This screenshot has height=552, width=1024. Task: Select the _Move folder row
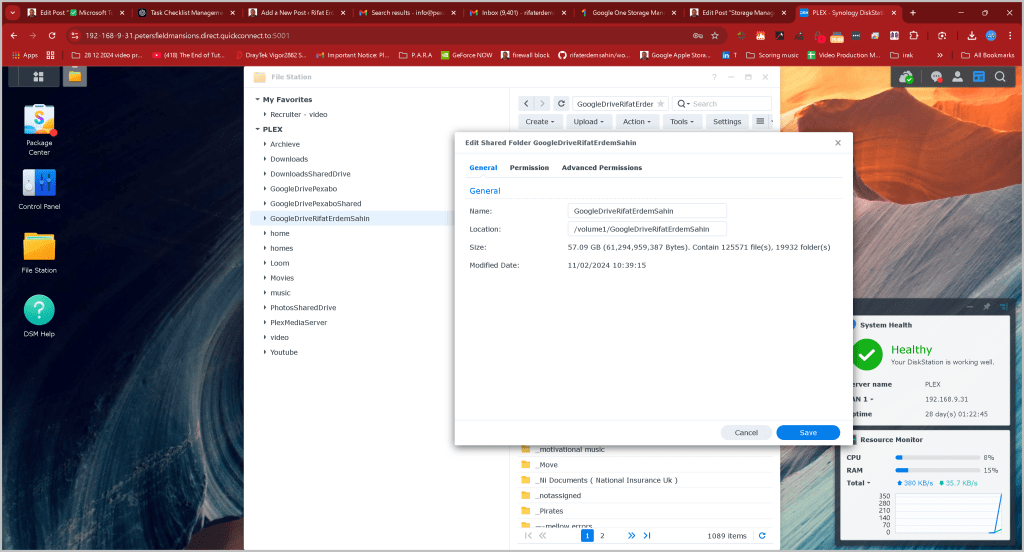click(x=646, y=464)
